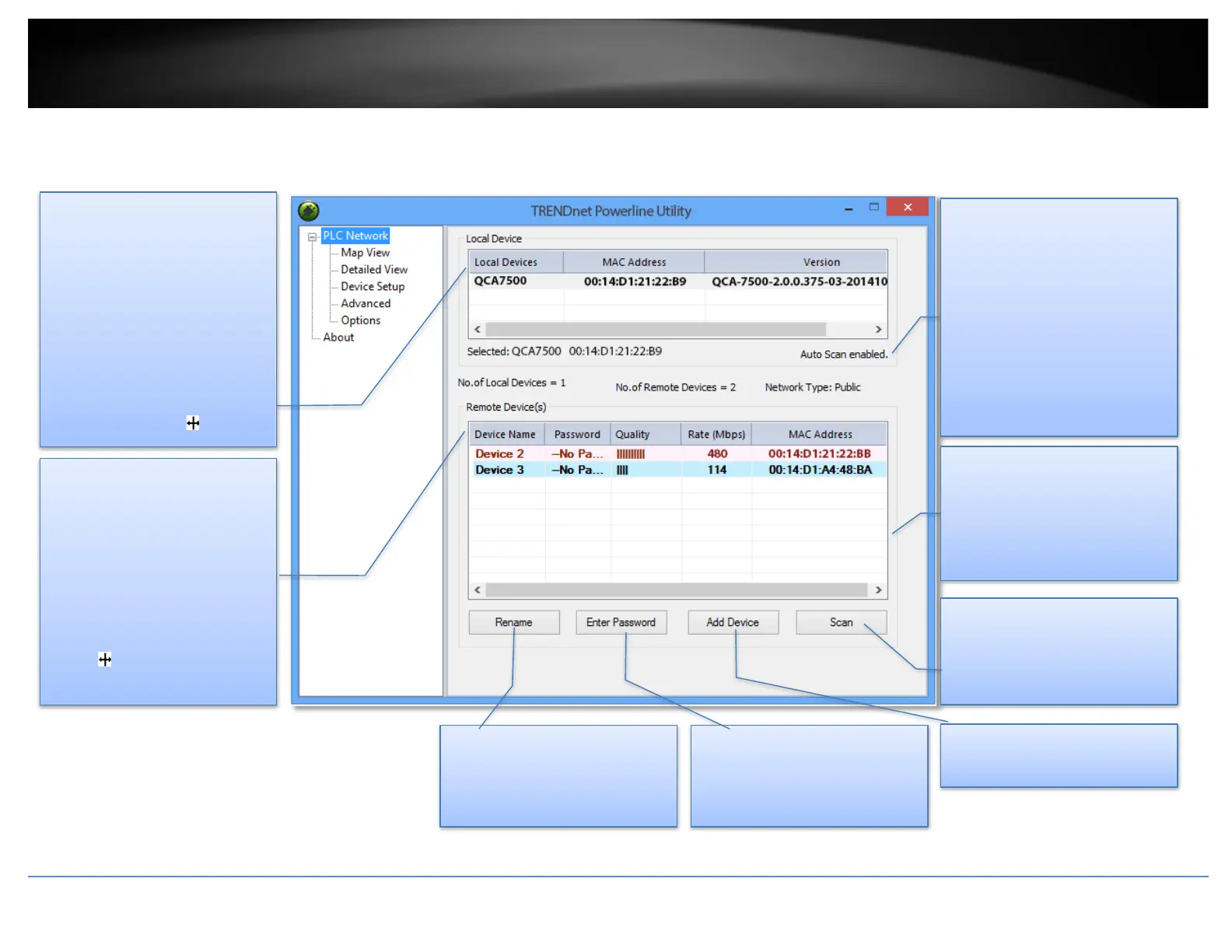Click the Rate (Mbps) column header
1232x952 pixels.
pos(717,434)
